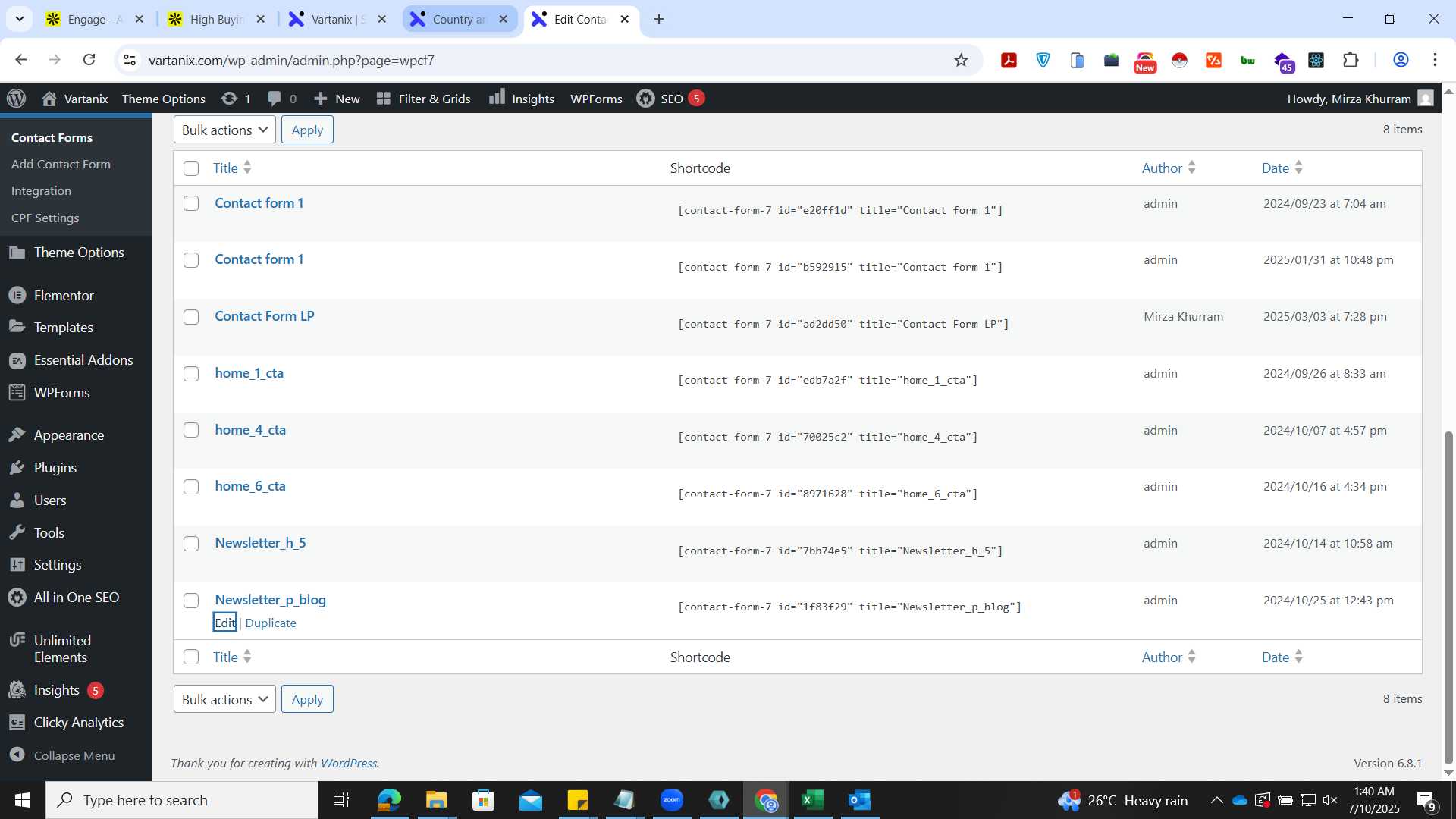Open Templates folder icon in sidebar
This screenshot has height=819, width=1456.
pyautogui.click(x=17, y=327)
